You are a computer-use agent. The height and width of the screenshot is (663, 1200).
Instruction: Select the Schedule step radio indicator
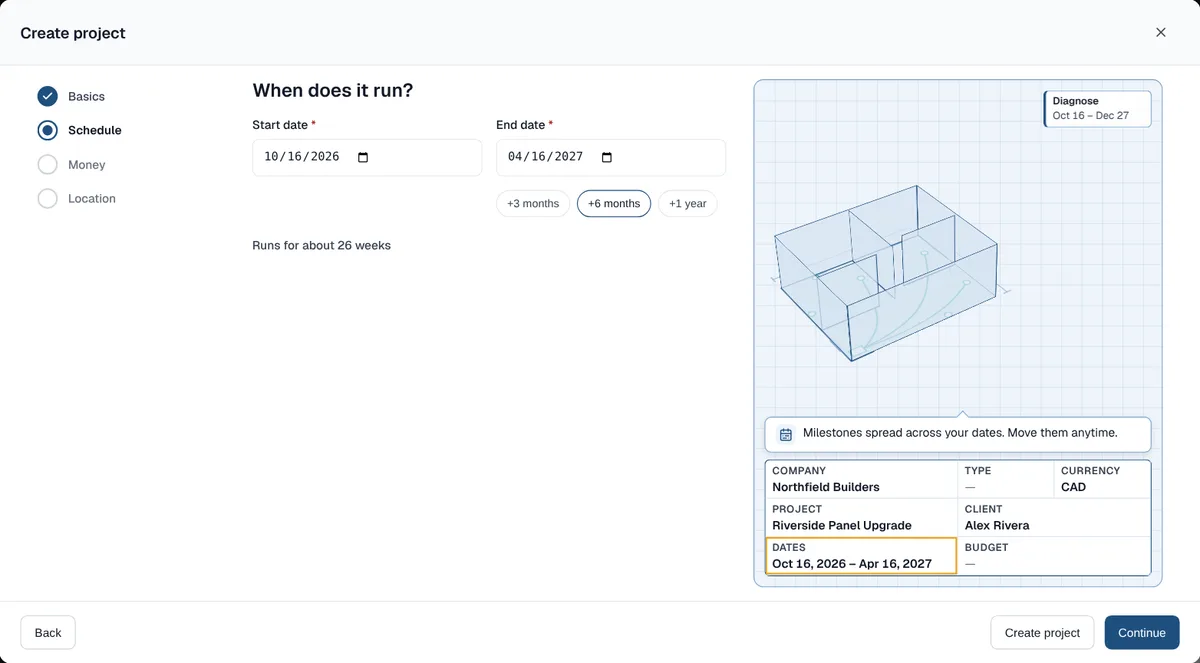point(47,130)
